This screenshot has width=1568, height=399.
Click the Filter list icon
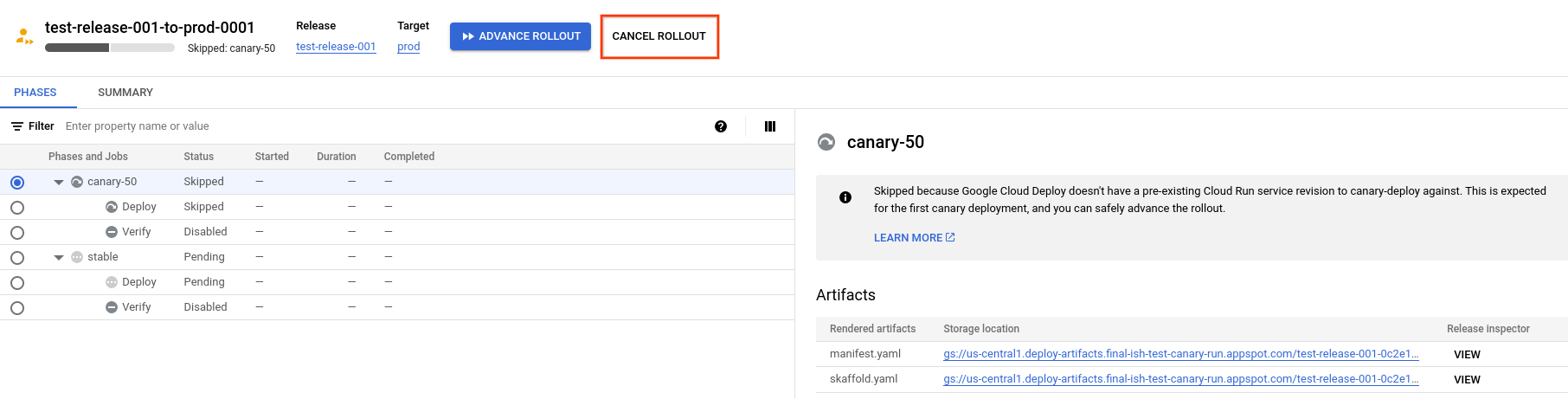pyautogui.click(x=17, y=126)
